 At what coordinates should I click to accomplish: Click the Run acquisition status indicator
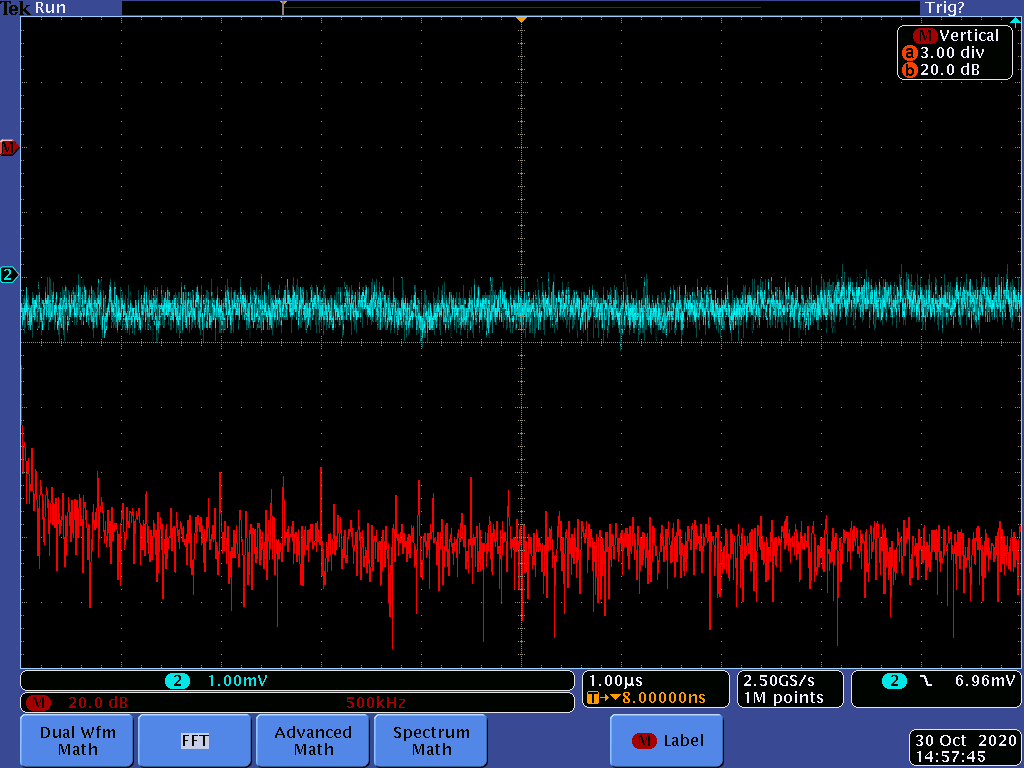coord(50,8)
